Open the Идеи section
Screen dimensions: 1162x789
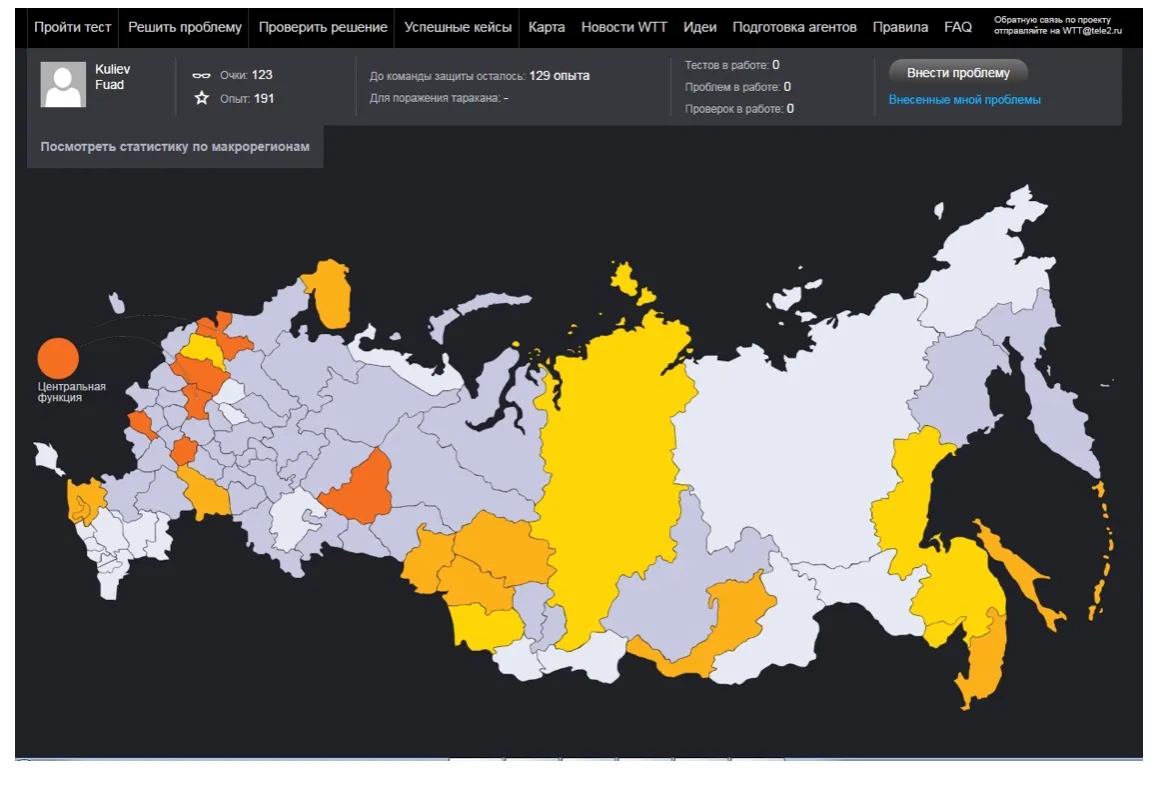pos(700,27)
